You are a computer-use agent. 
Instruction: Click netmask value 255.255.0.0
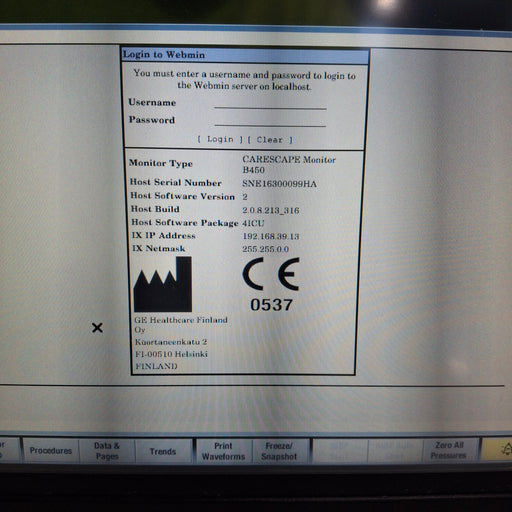[x=265, y=249]
